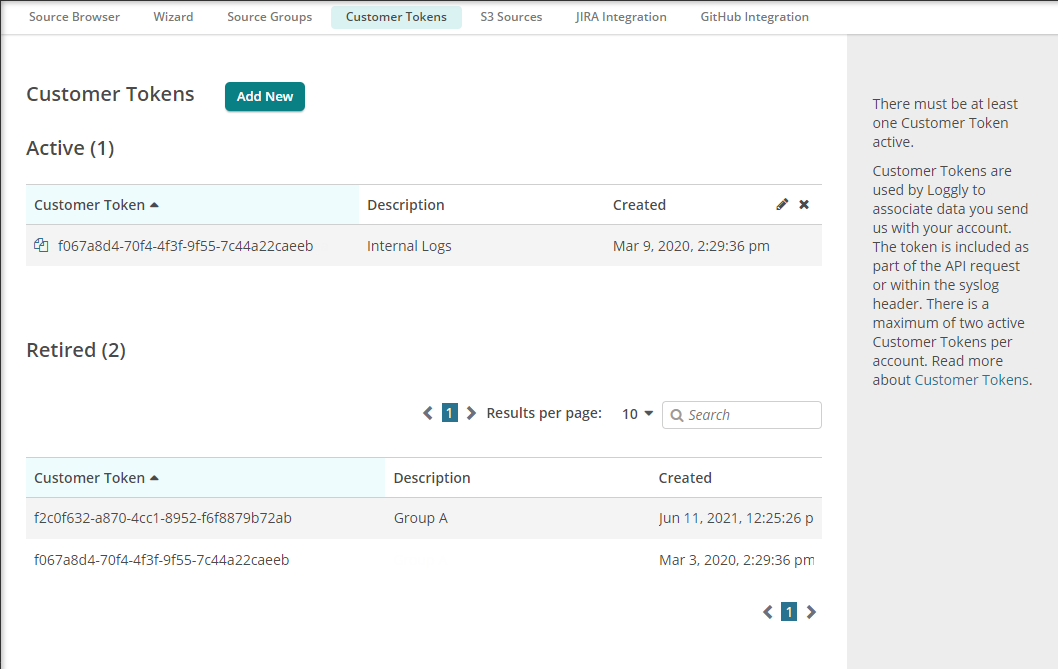Viewport: 1058px width, 669px height.
Task: Click the Add New button
Action: pyautogui.click(x=265, y=97)
